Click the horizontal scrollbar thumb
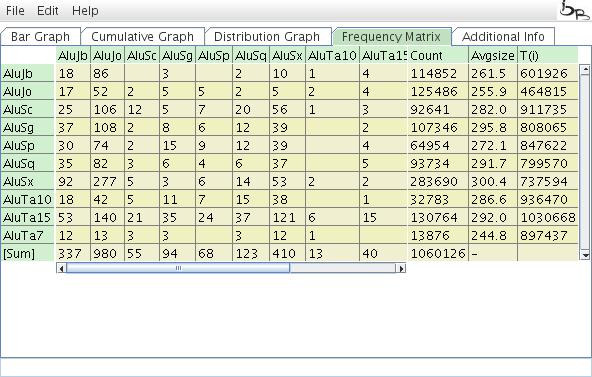Viewport: 592px width, 377px height. coord(178,268)
